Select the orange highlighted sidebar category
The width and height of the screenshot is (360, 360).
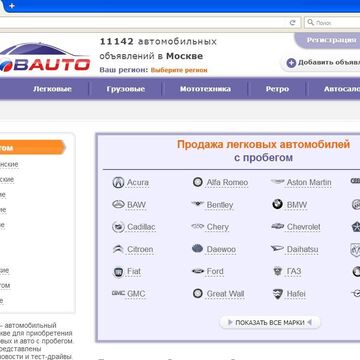click(x=32, y=148)
